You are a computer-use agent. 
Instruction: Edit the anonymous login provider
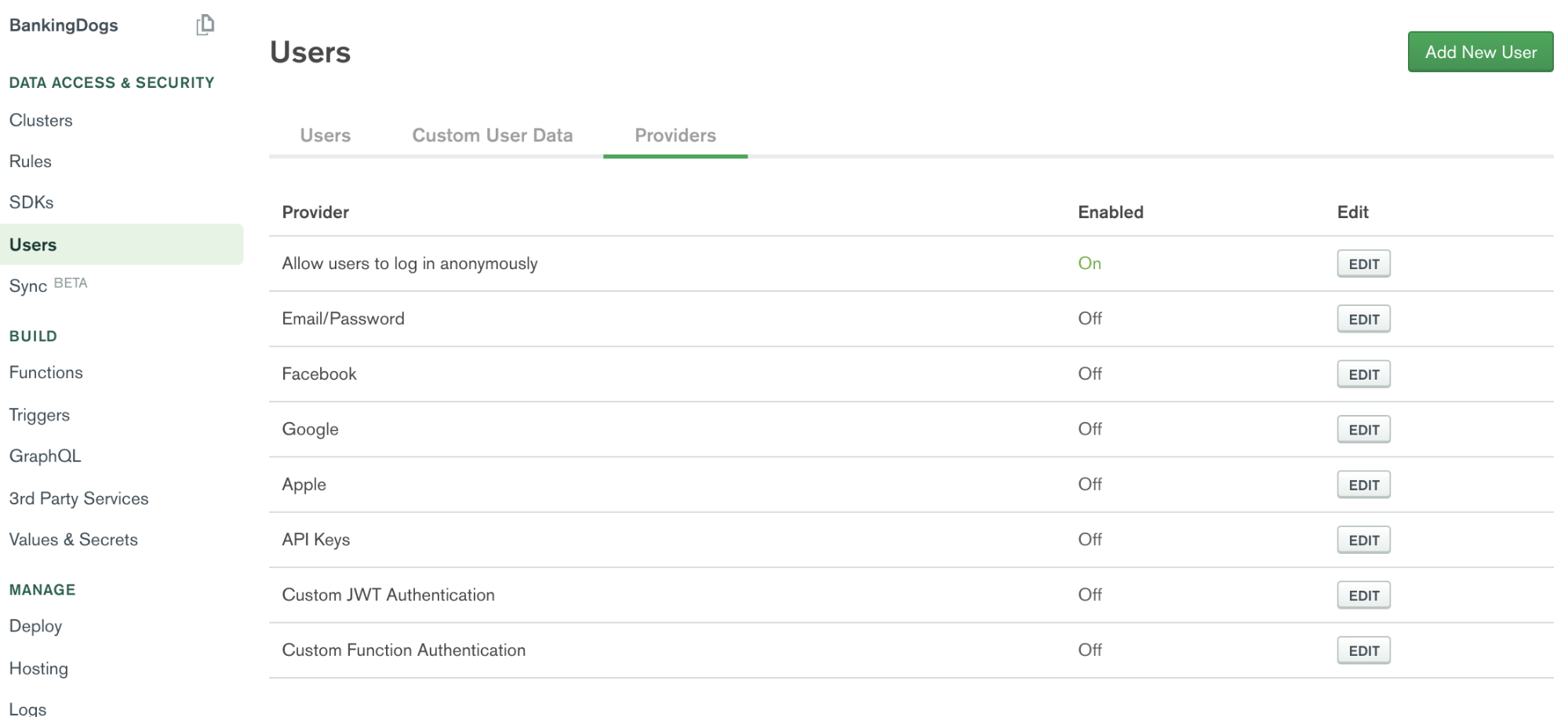coord(1363,264)
